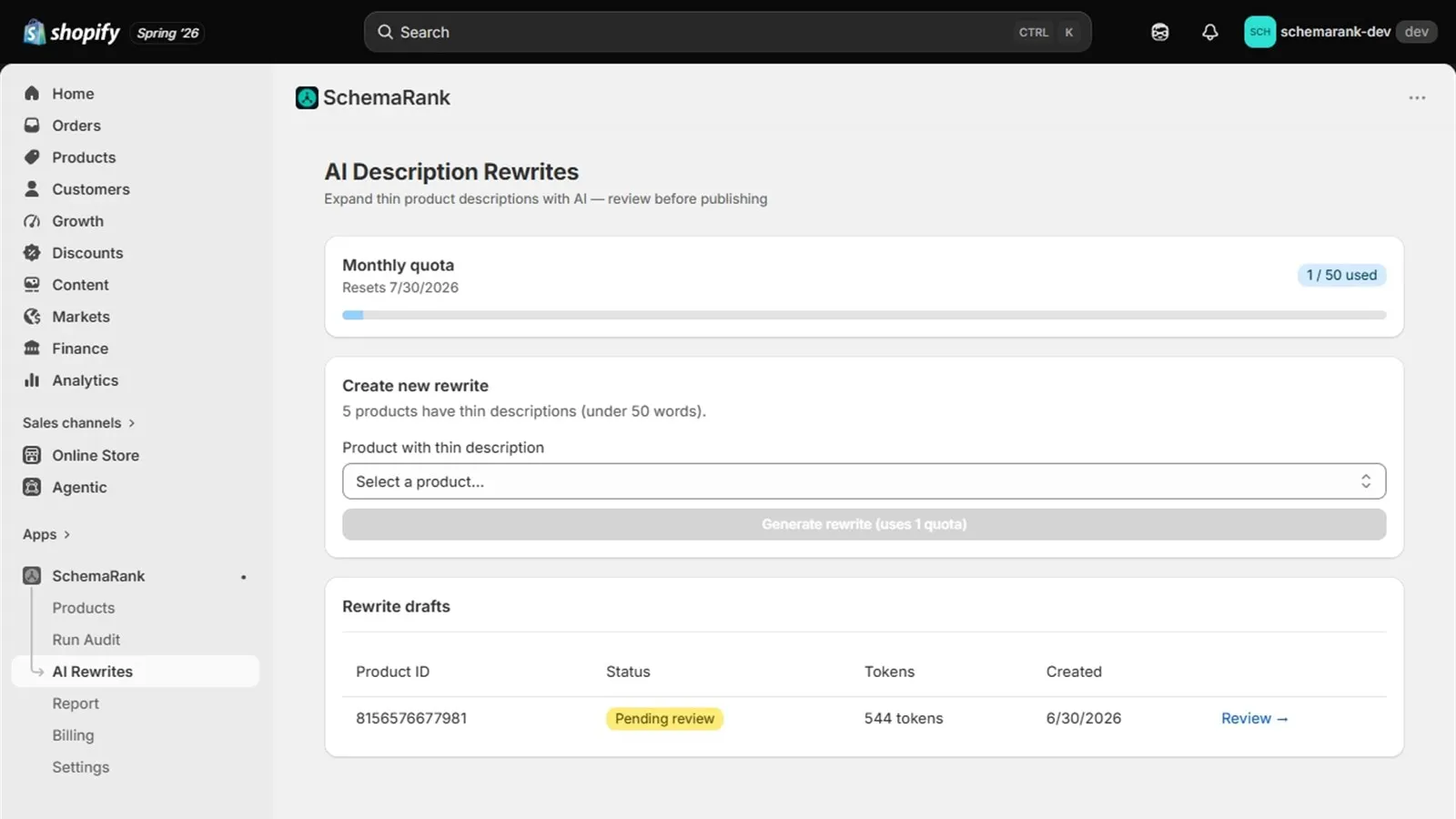Viewport: 1456px width, 819px height.
Task: Open the notifications bell
Action: coord(1209,32)
